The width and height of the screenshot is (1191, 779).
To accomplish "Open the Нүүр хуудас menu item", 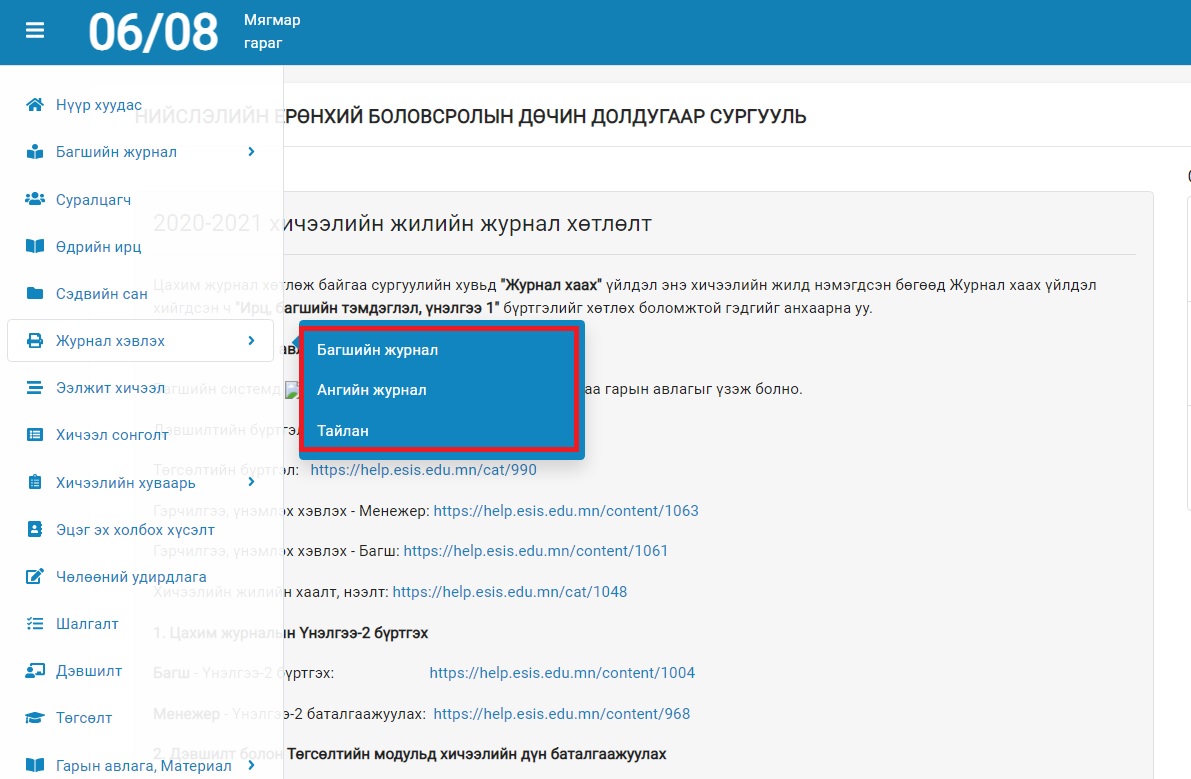I will coord(99,105).
